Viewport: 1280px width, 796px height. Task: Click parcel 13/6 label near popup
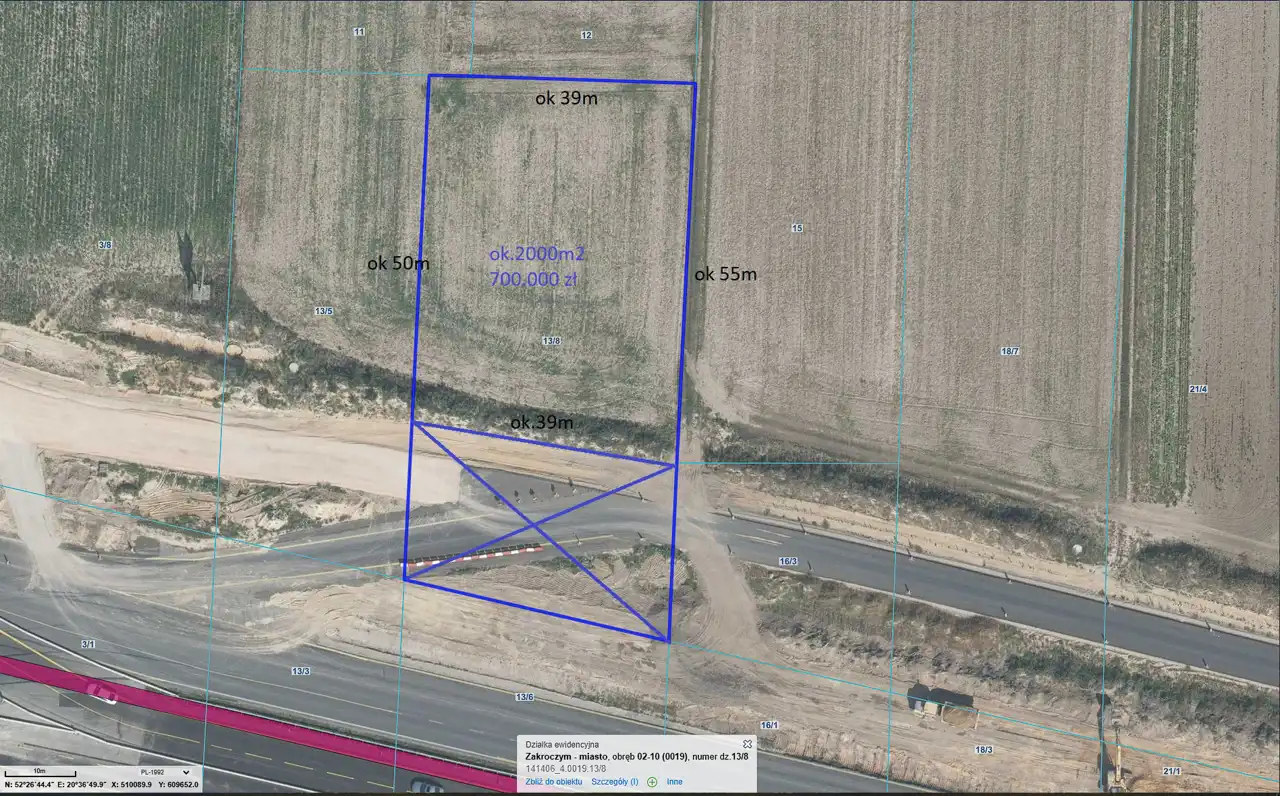(524, 696)
